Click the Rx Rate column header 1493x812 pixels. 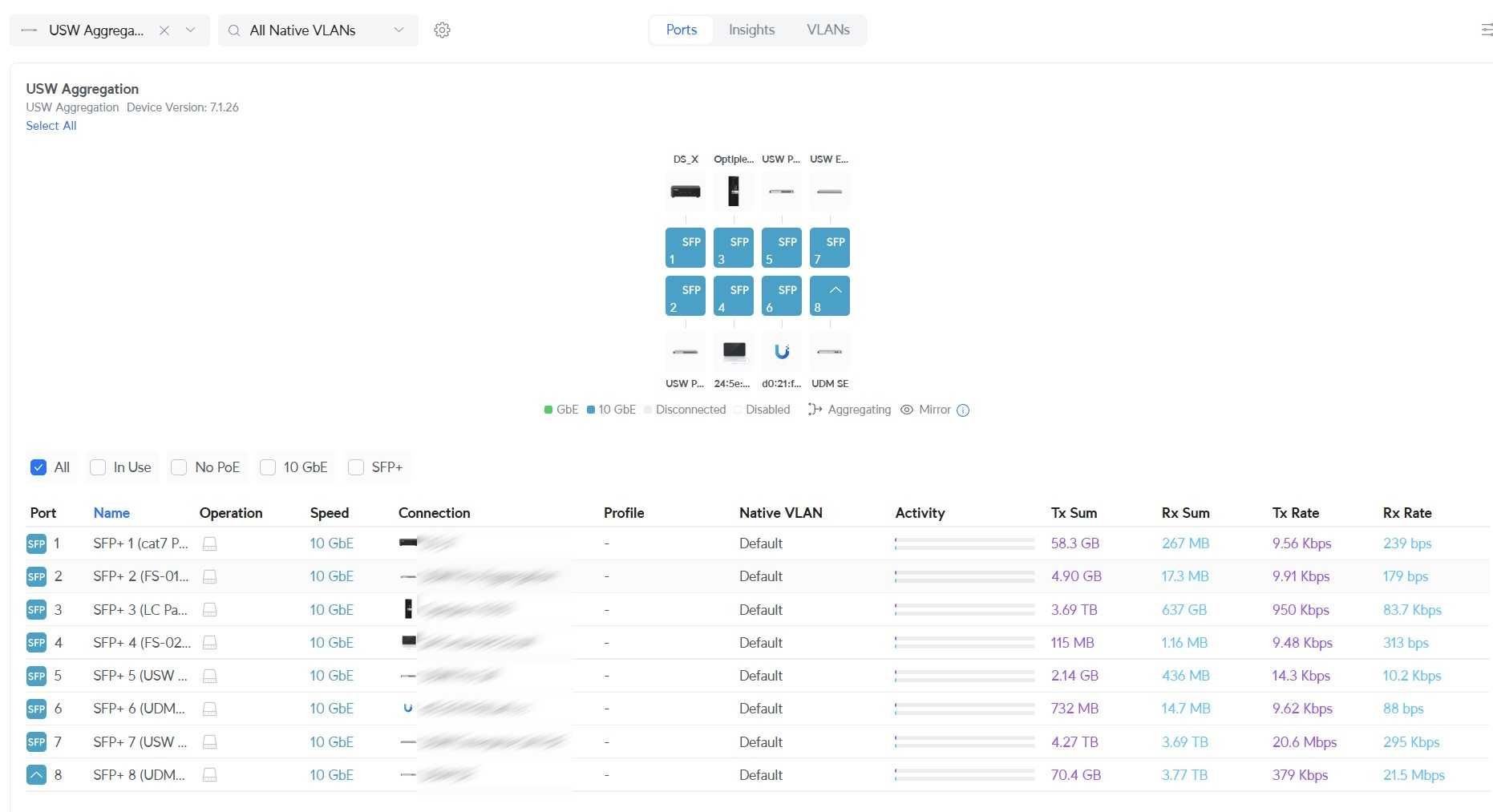point(1407,513)
